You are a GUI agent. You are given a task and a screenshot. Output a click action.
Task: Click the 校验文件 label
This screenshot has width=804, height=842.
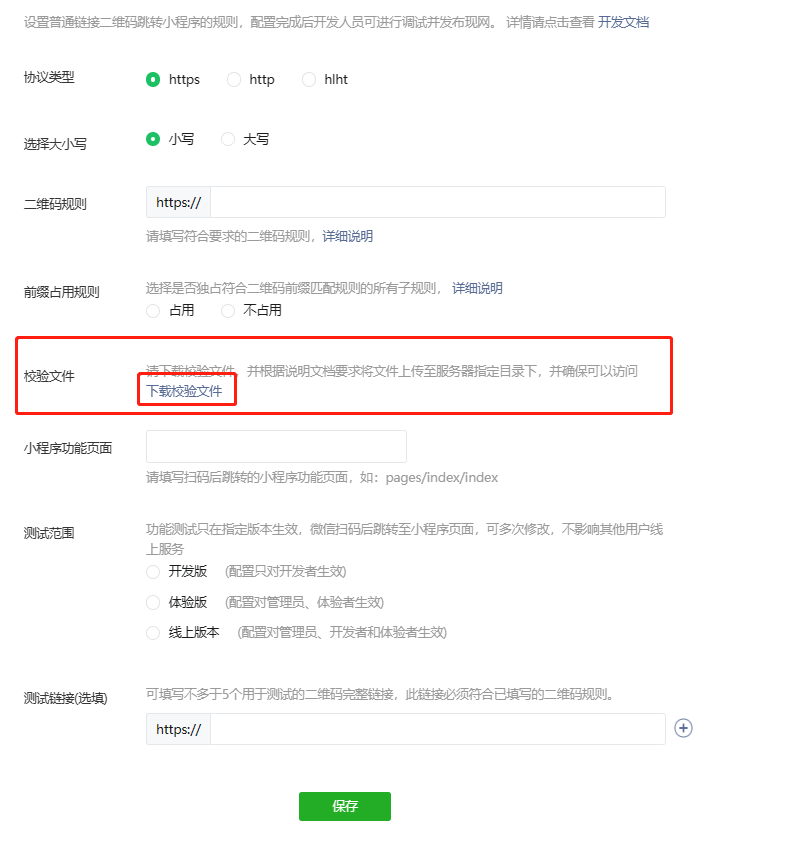49,376
